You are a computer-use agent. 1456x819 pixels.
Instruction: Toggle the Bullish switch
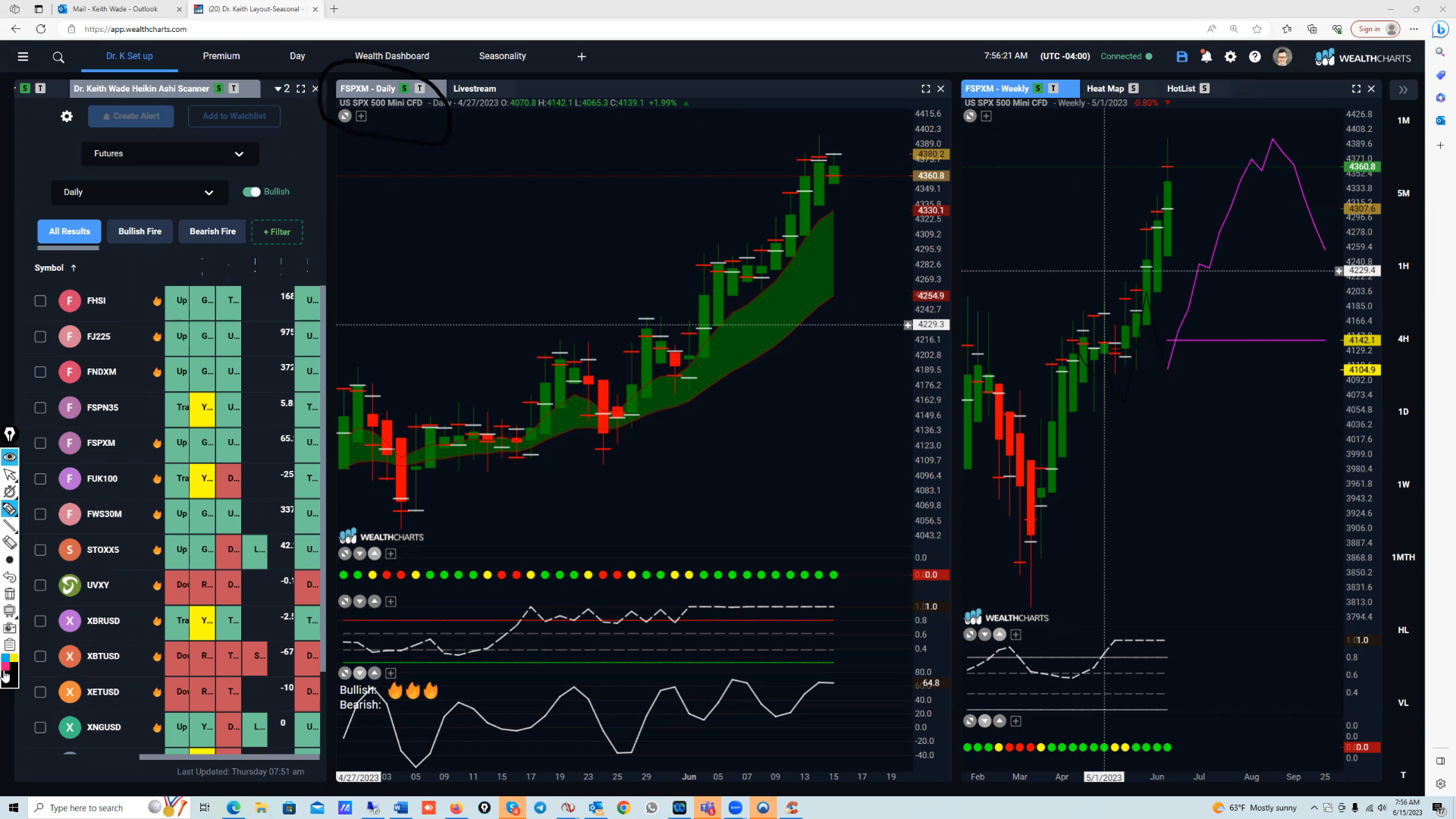click(252, 192)
